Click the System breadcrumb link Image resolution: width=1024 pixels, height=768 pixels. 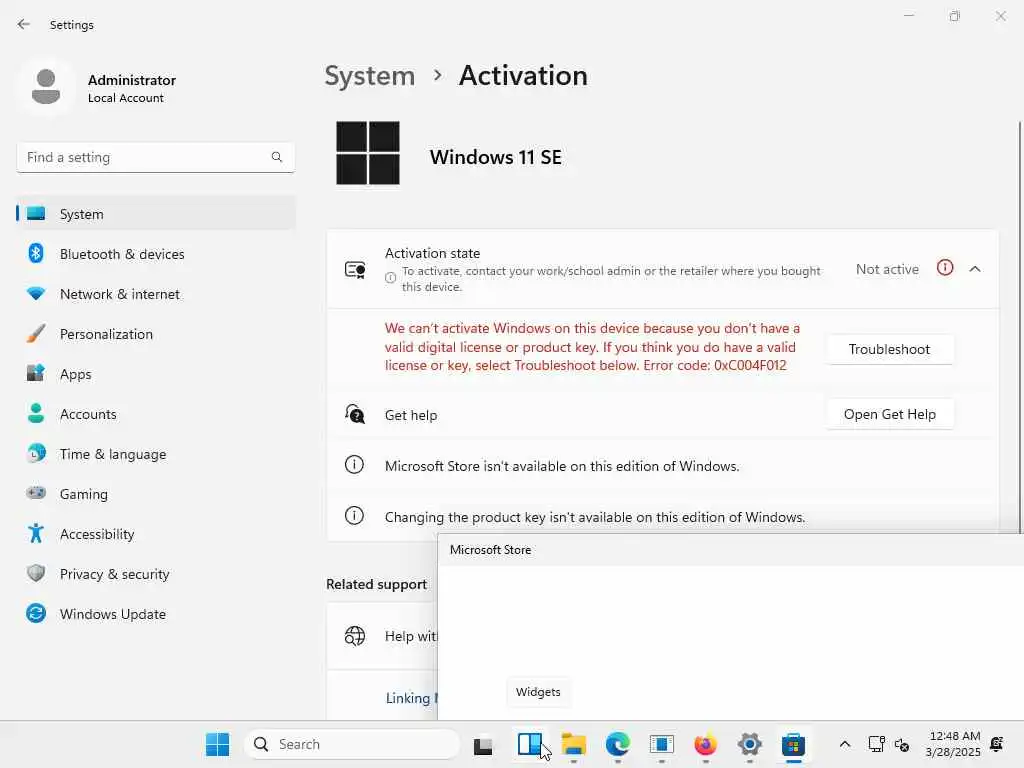(x=370, y=76)
